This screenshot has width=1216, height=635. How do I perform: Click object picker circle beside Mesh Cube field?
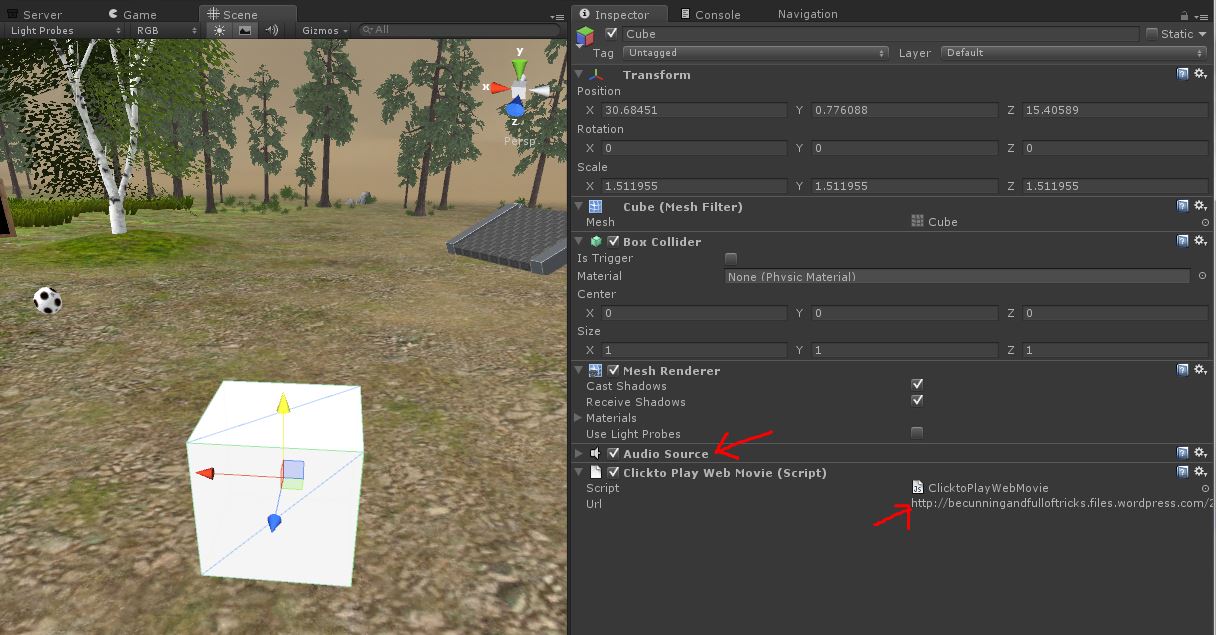1205,222
